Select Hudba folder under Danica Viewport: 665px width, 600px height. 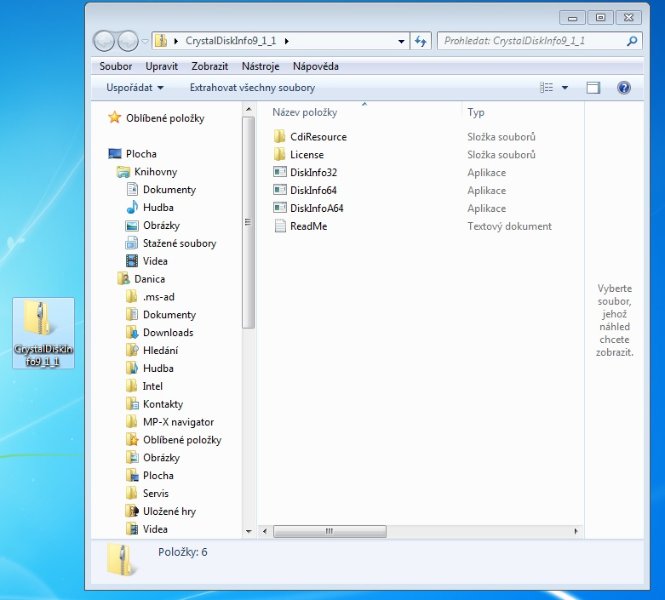click(x=150, y=368)
